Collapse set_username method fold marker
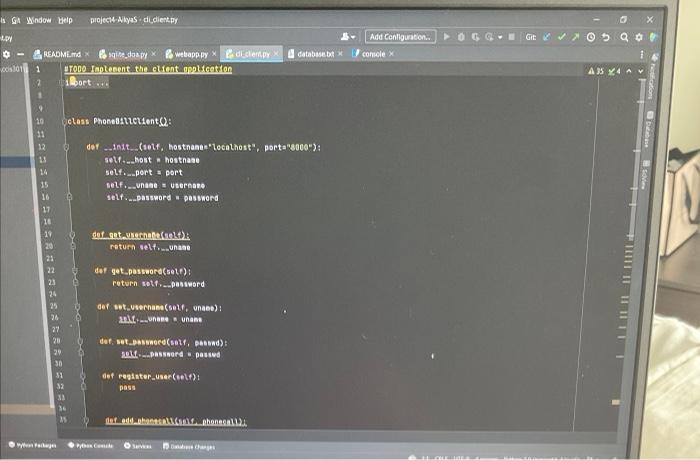 [x=77, y=306]
